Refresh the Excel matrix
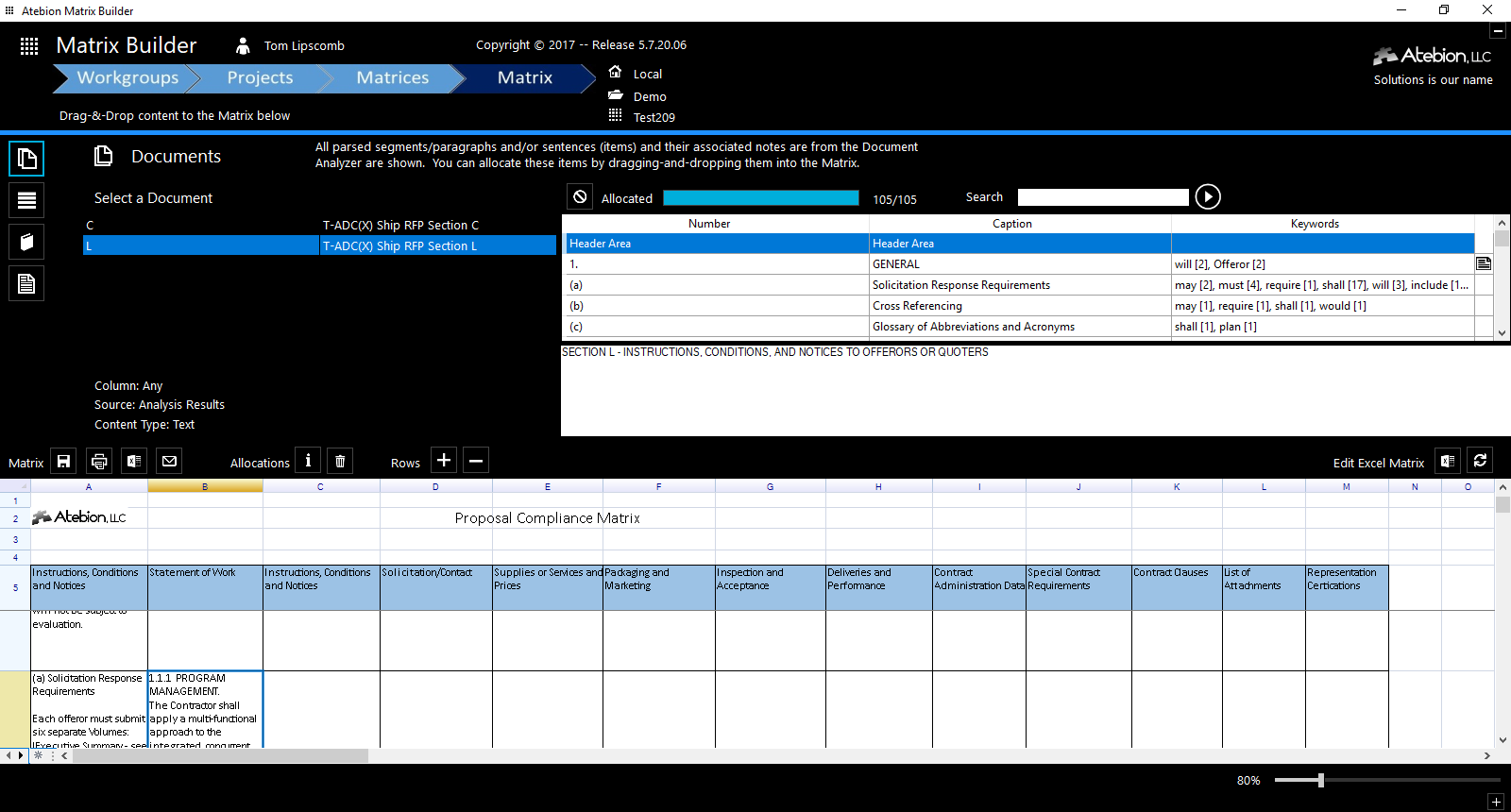The image size is (1511, 812). [1481, 460]
